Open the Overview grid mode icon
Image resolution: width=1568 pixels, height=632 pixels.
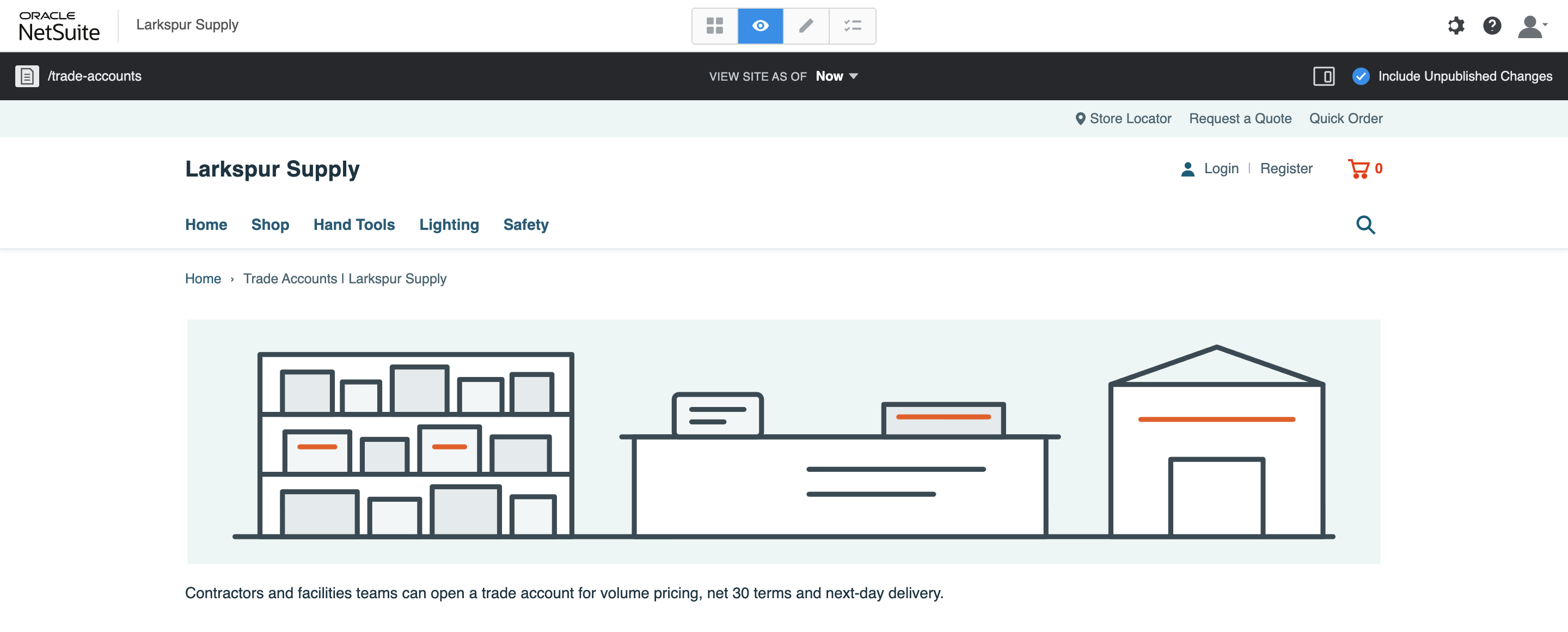point(715,26)
